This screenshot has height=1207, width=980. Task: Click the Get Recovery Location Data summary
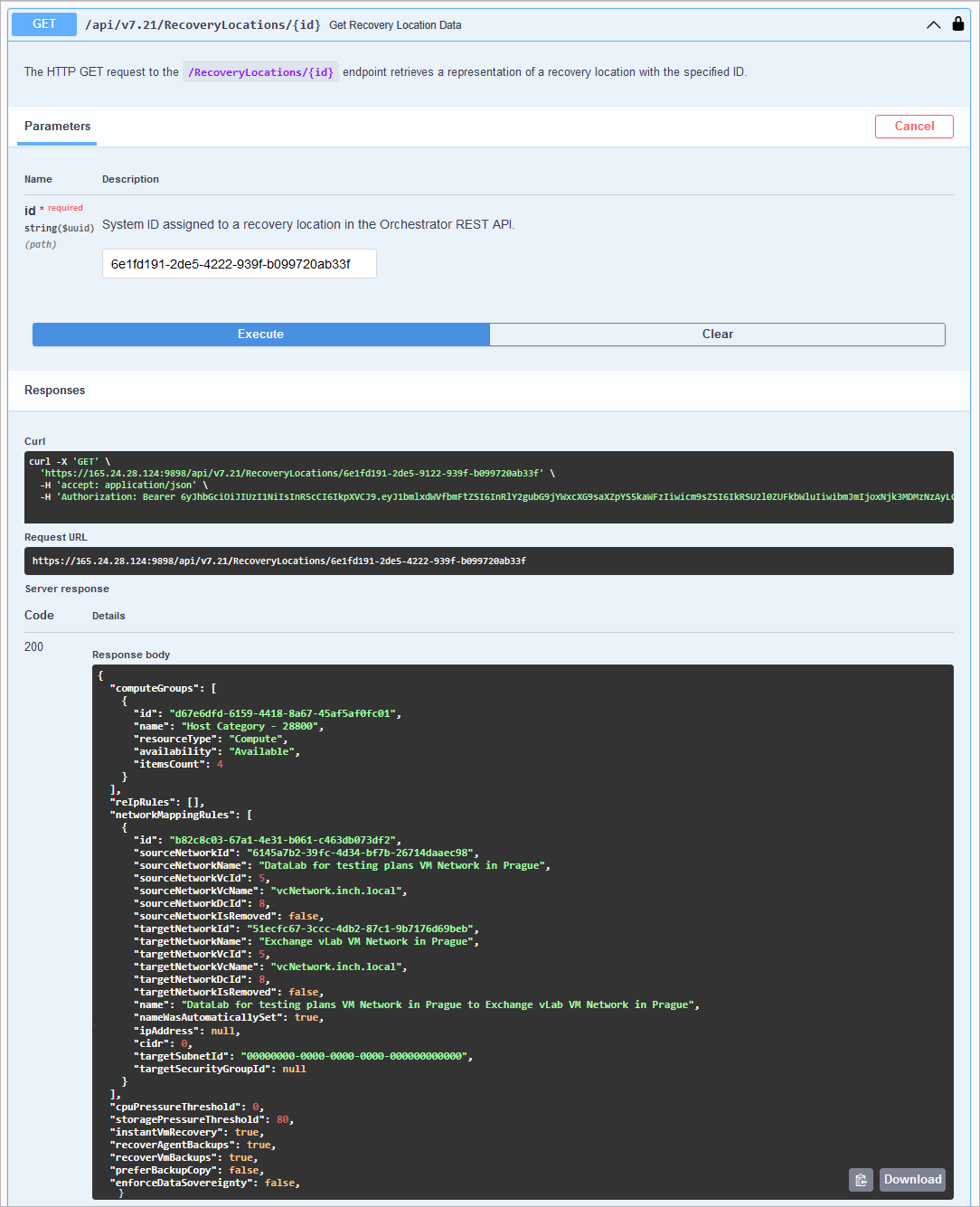point(395,25)
